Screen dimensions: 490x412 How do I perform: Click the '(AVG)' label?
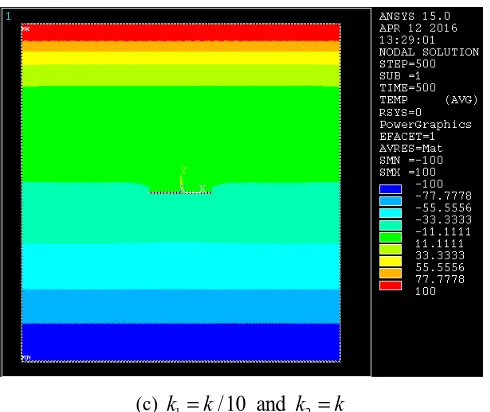click(x=461, y=100)
